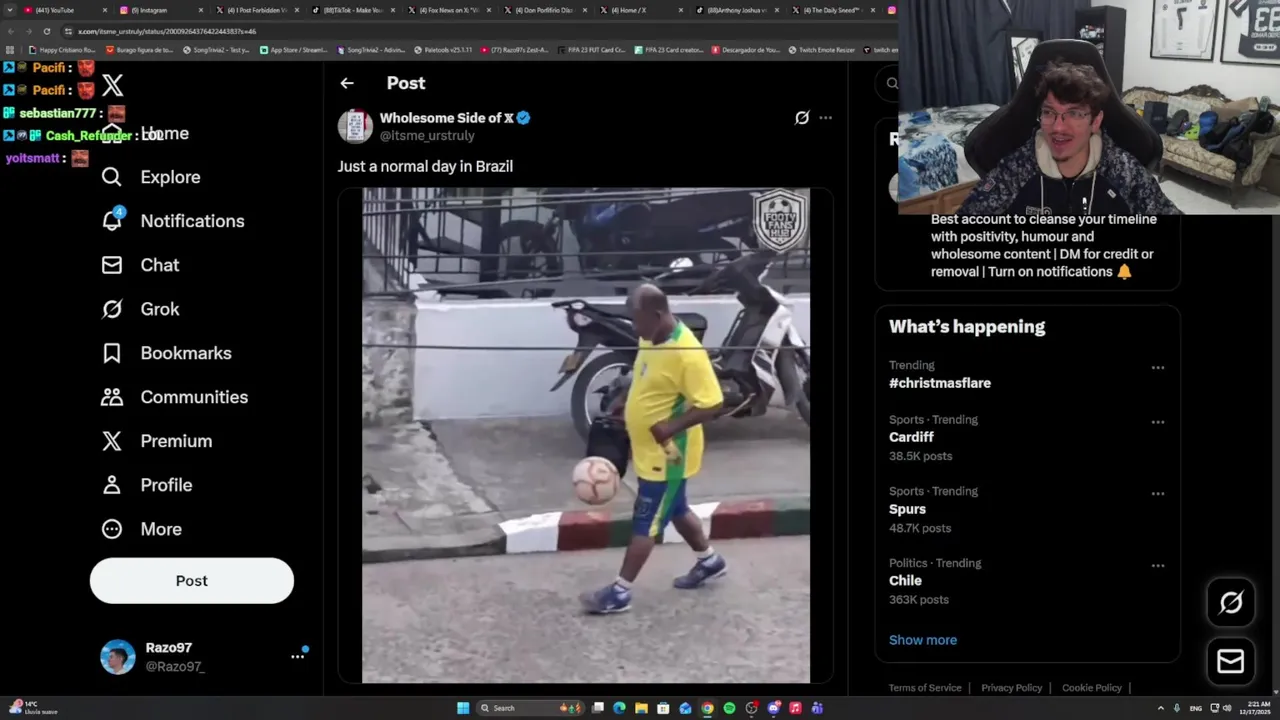The height and width of the screenshot is (720, 1280).
Task: Switch to The Daily Sneed tab
Action: [x=832, y=10]
